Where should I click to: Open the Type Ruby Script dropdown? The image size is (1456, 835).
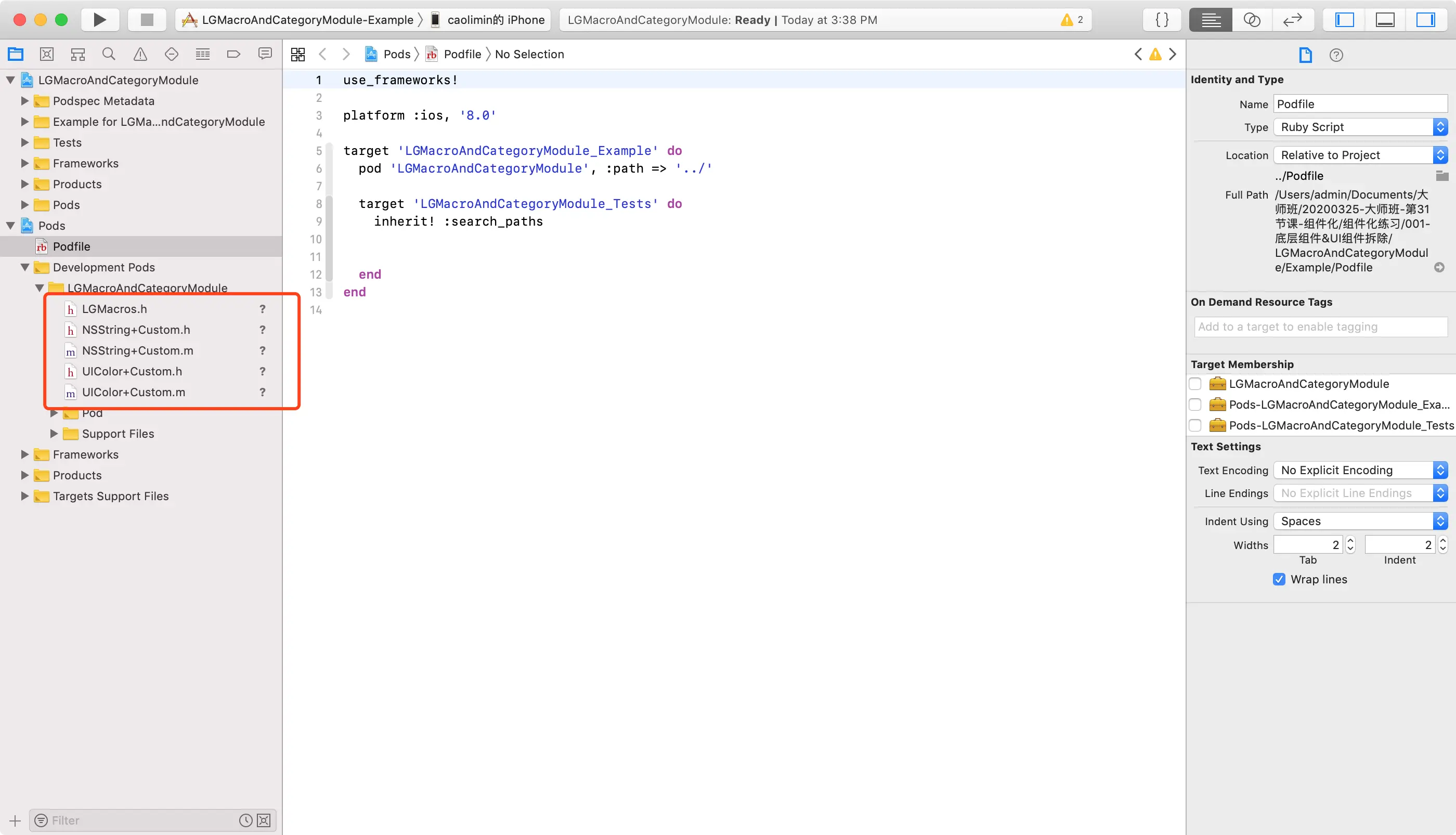pos(1360,127)
